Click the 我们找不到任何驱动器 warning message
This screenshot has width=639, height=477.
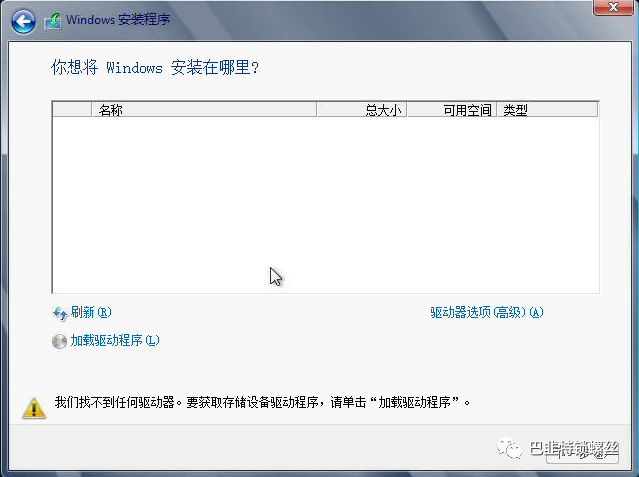pyautogui.click(x=263, y=402)
